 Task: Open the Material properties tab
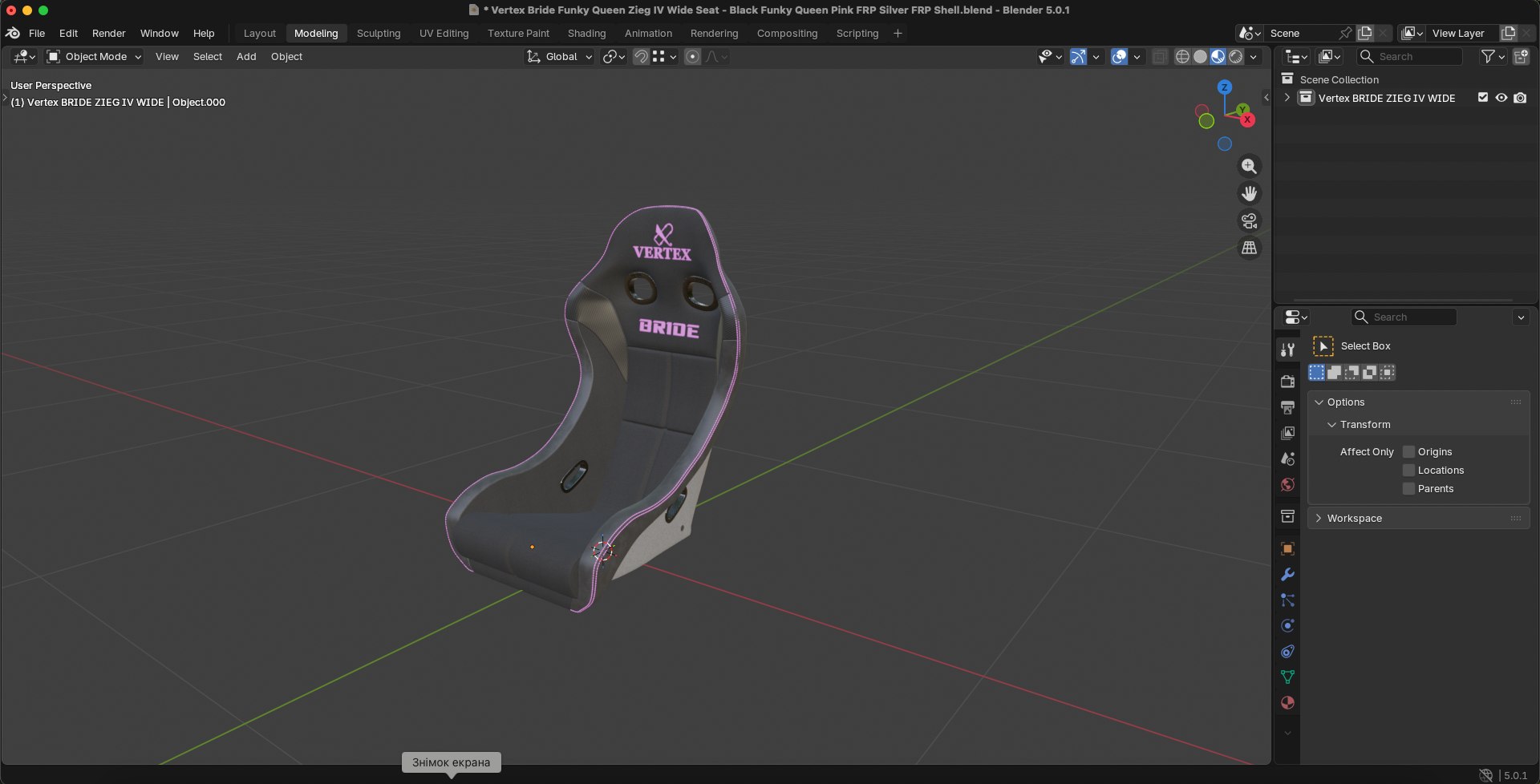click(1287, 703)
